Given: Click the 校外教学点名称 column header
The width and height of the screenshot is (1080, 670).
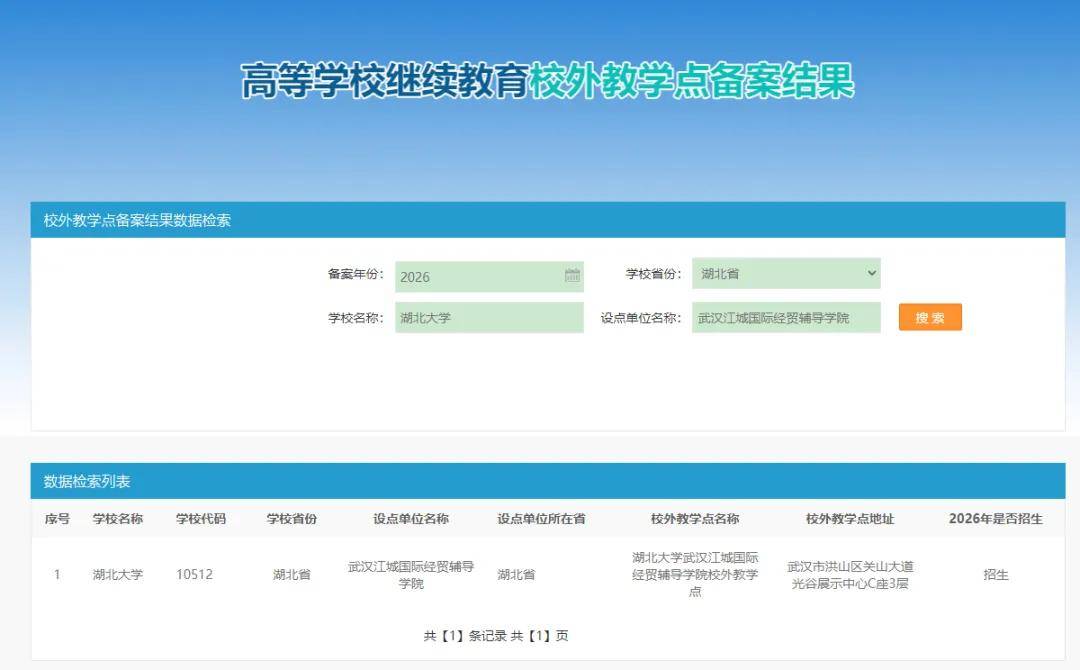Looking at the screenshot, I should [695, 519].
